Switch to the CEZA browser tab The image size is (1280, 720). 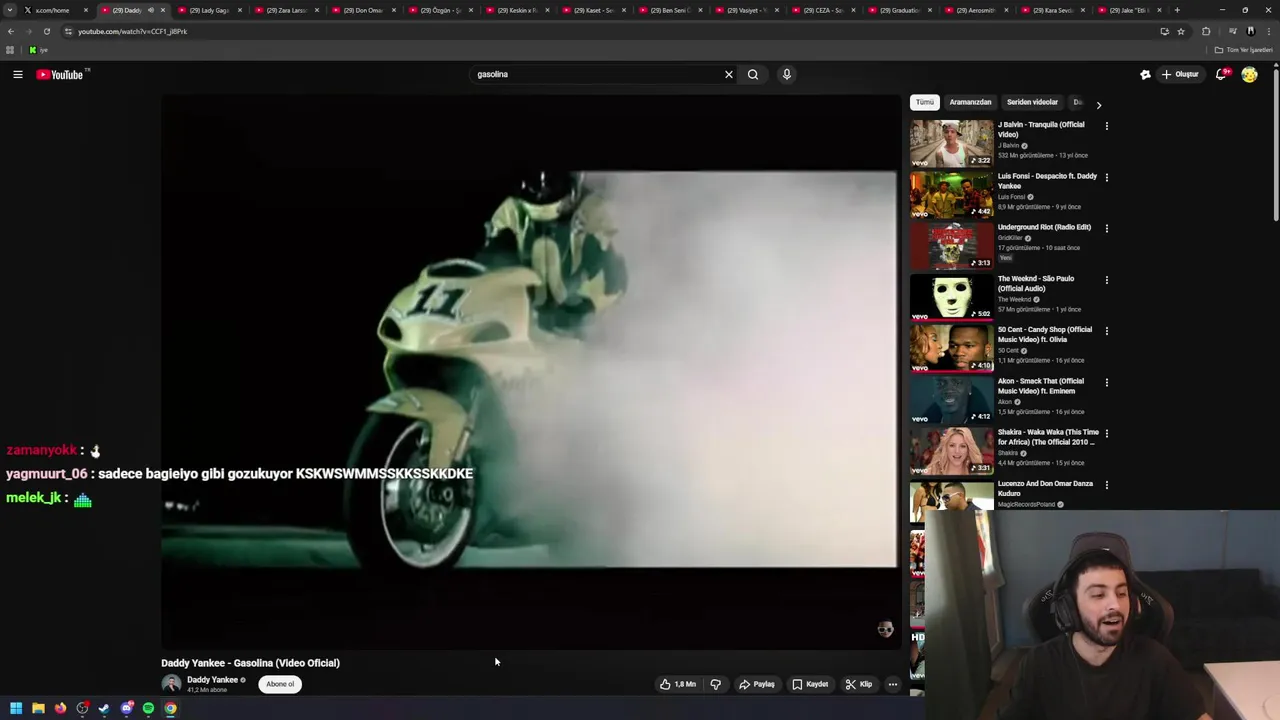tap(823, 10)
